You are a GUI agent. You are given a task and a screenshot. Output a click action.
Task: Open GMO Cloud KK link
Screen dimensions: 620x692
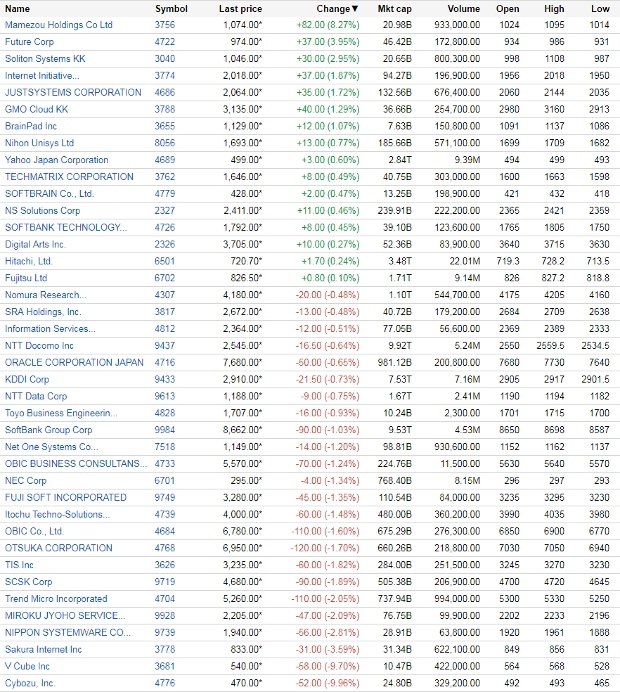[37, 109]
